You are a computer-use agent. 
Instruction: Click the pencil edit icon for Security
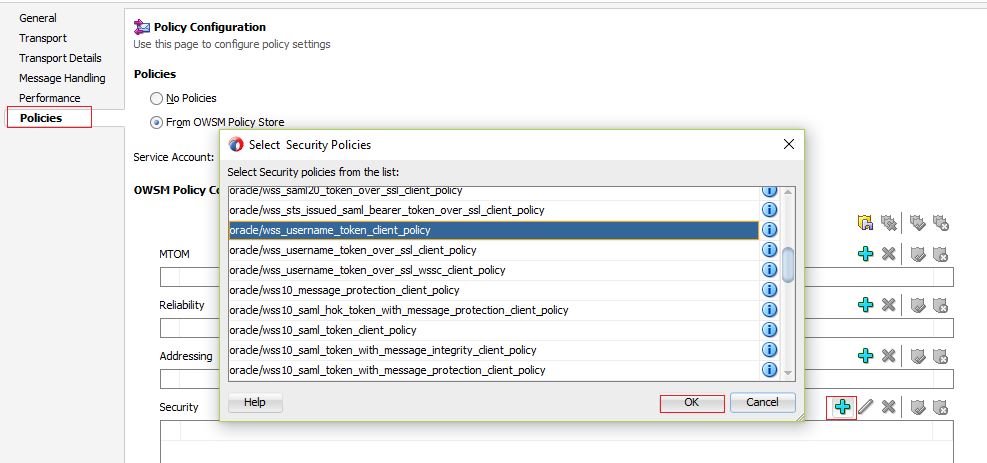[x=866, y=407]
